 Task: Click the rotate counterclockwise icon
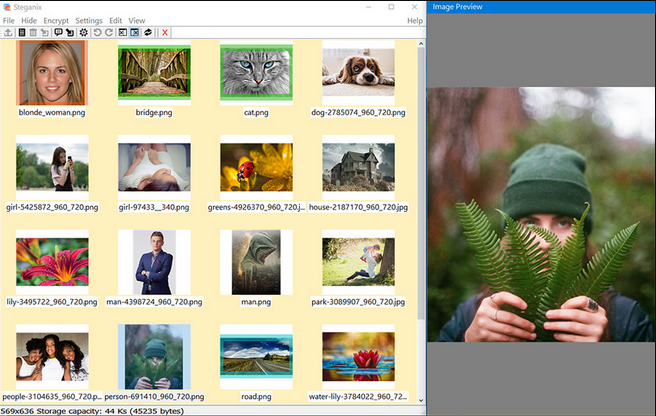click(97, 33)
